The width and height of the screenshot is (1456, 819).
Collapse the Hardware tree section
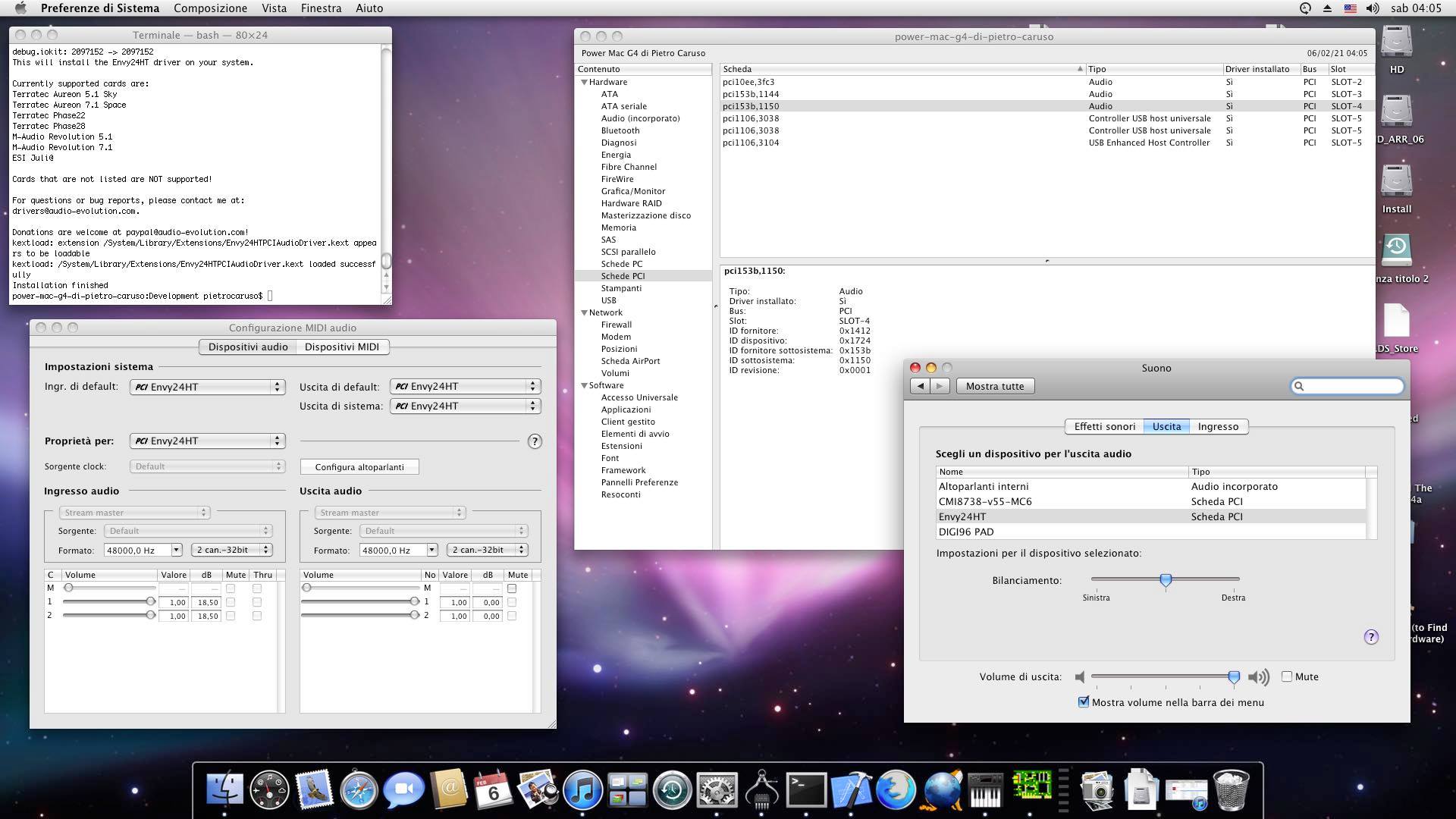[x=585, y=82]
